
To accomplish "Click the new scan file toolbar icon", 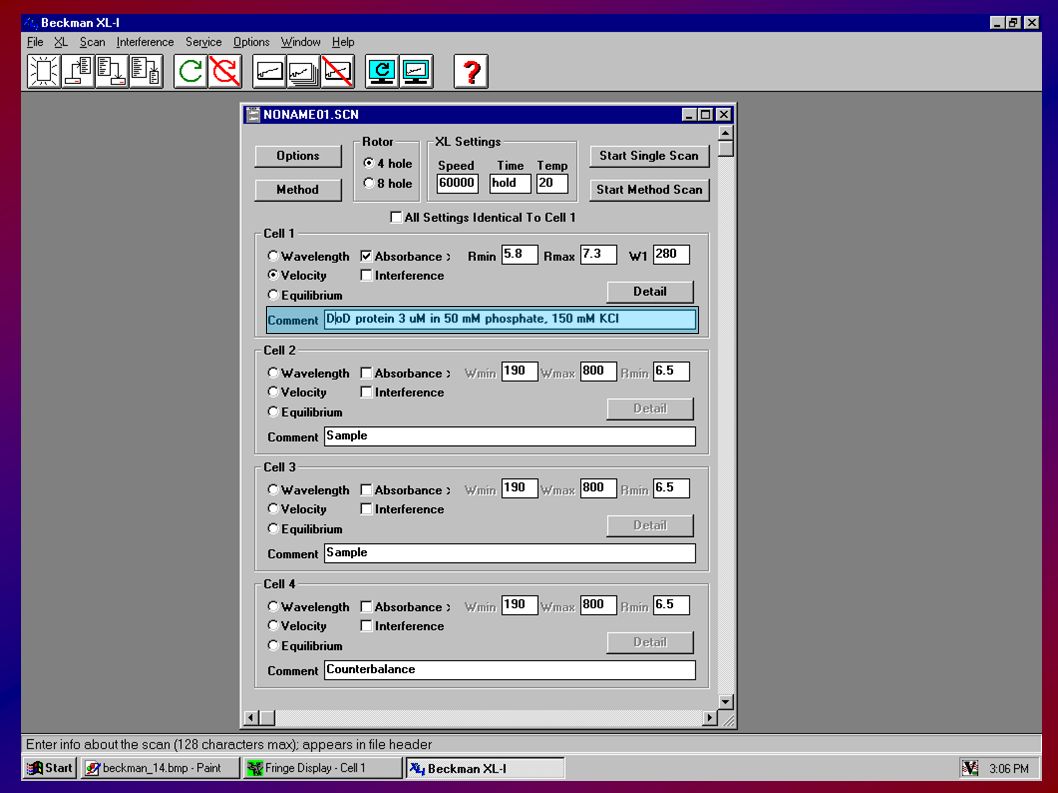I will pos(44,71).
